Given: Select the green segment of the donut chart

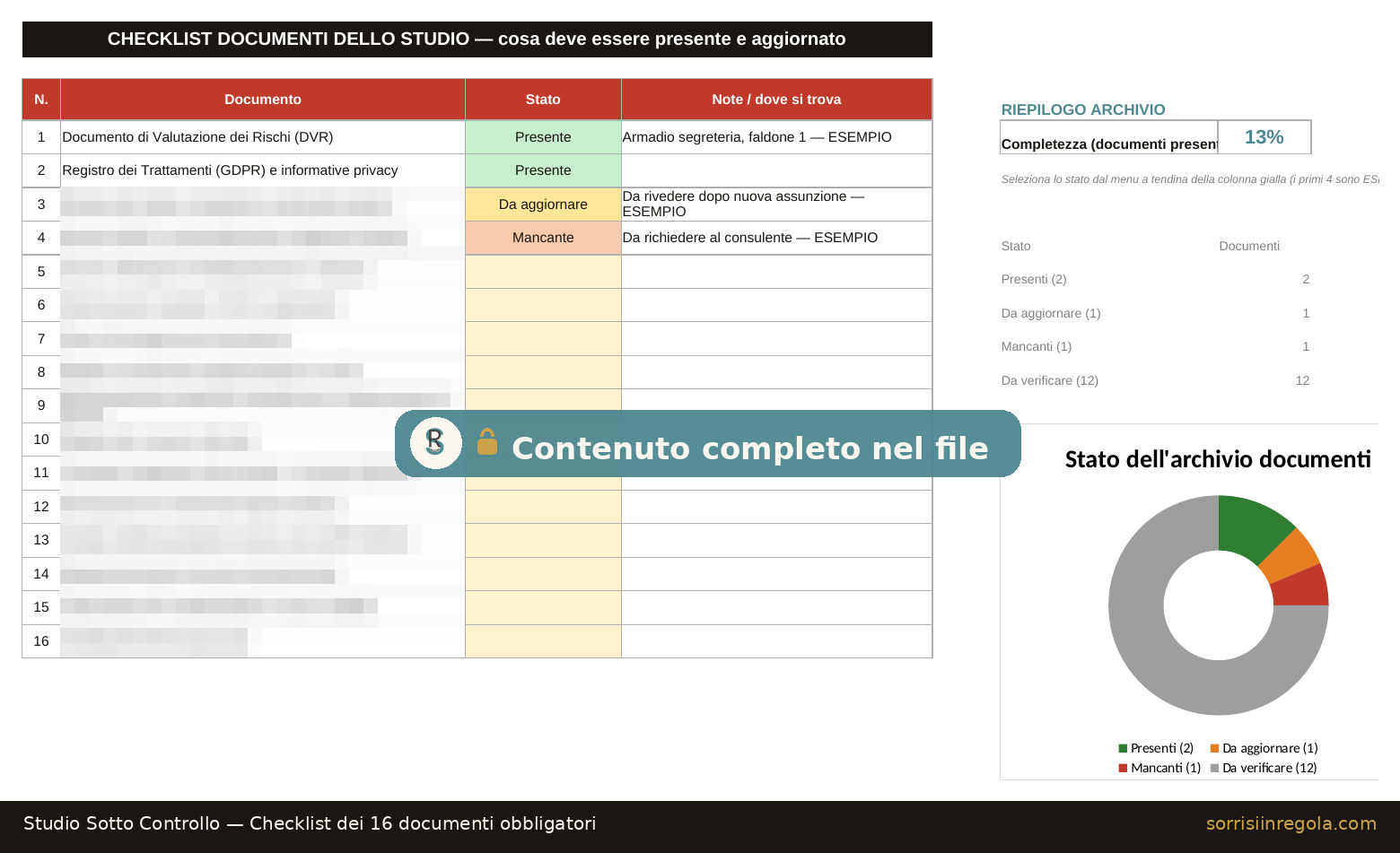Looking at the screenshot, I should (x=1251, y=528).
